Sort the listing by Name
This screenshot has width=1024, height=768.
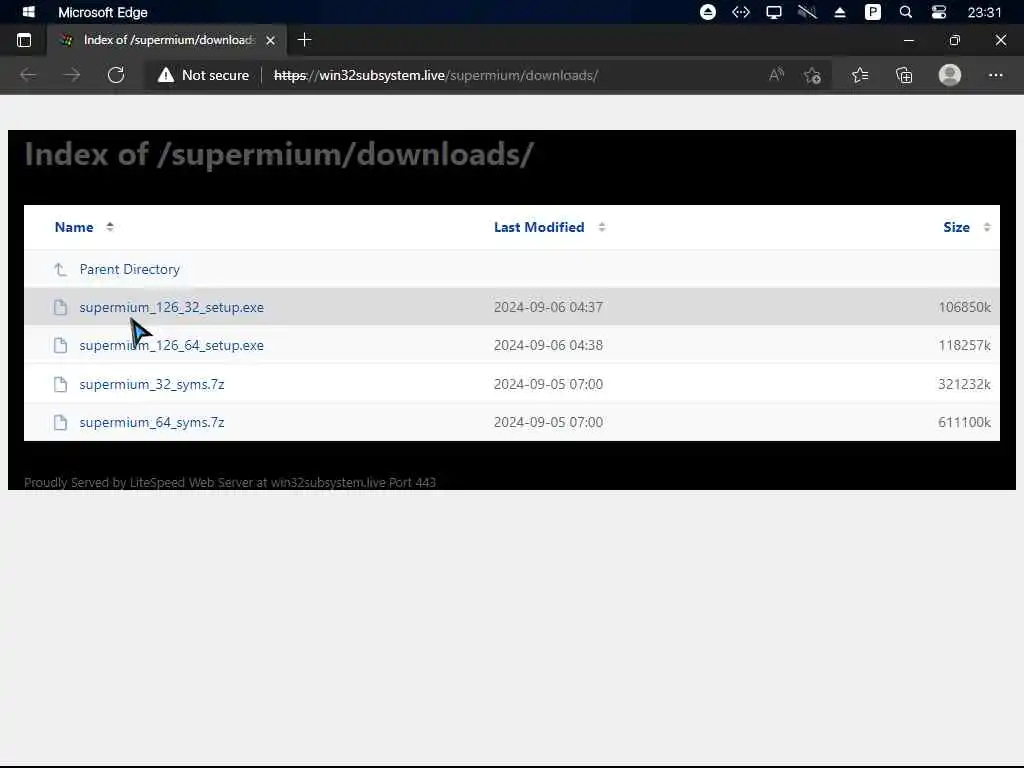(x=74, y=227)
